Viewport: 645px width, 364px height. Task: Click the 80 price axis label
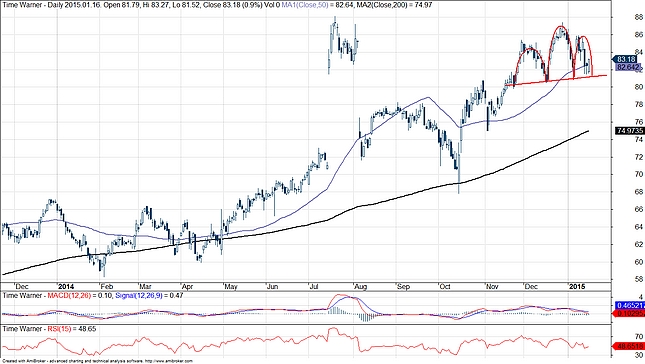[x=639, y=87]
